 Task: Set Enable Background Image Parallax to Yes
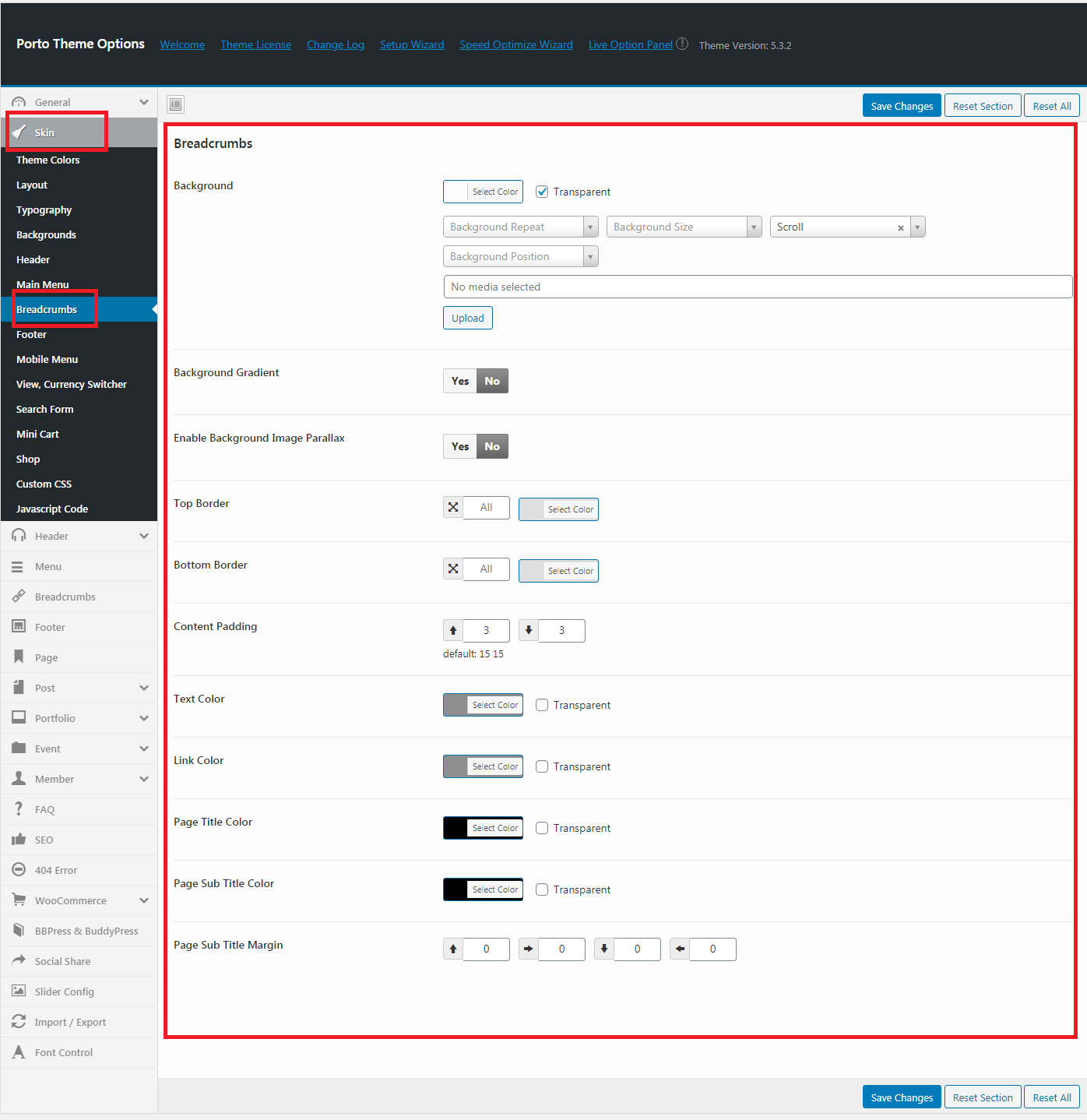(460, 446)
